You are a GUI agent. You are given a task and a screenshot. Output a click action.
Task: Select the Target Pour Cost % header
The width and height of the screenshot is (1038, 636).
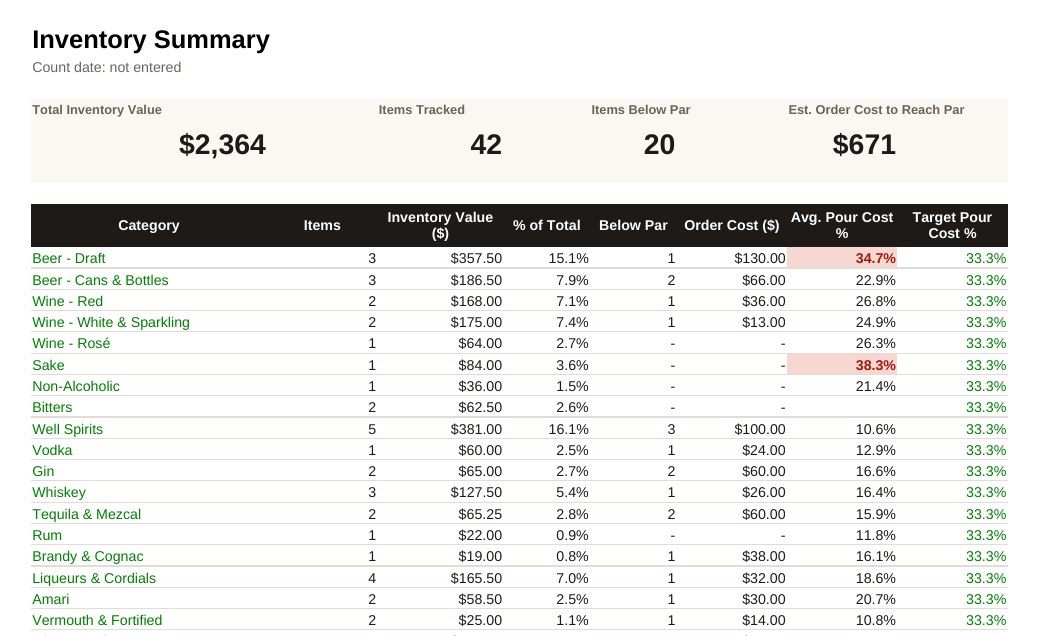tap(952, 226)
